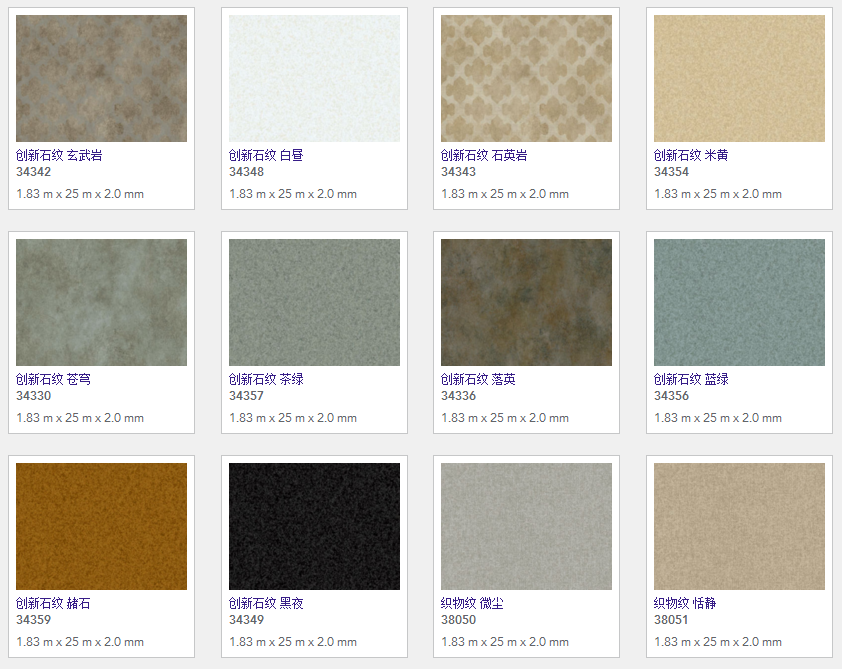The width and height of the screenshot is (842, 669).
Task: Select the beige 米黄 swatch image
Action: coord(739,78)
